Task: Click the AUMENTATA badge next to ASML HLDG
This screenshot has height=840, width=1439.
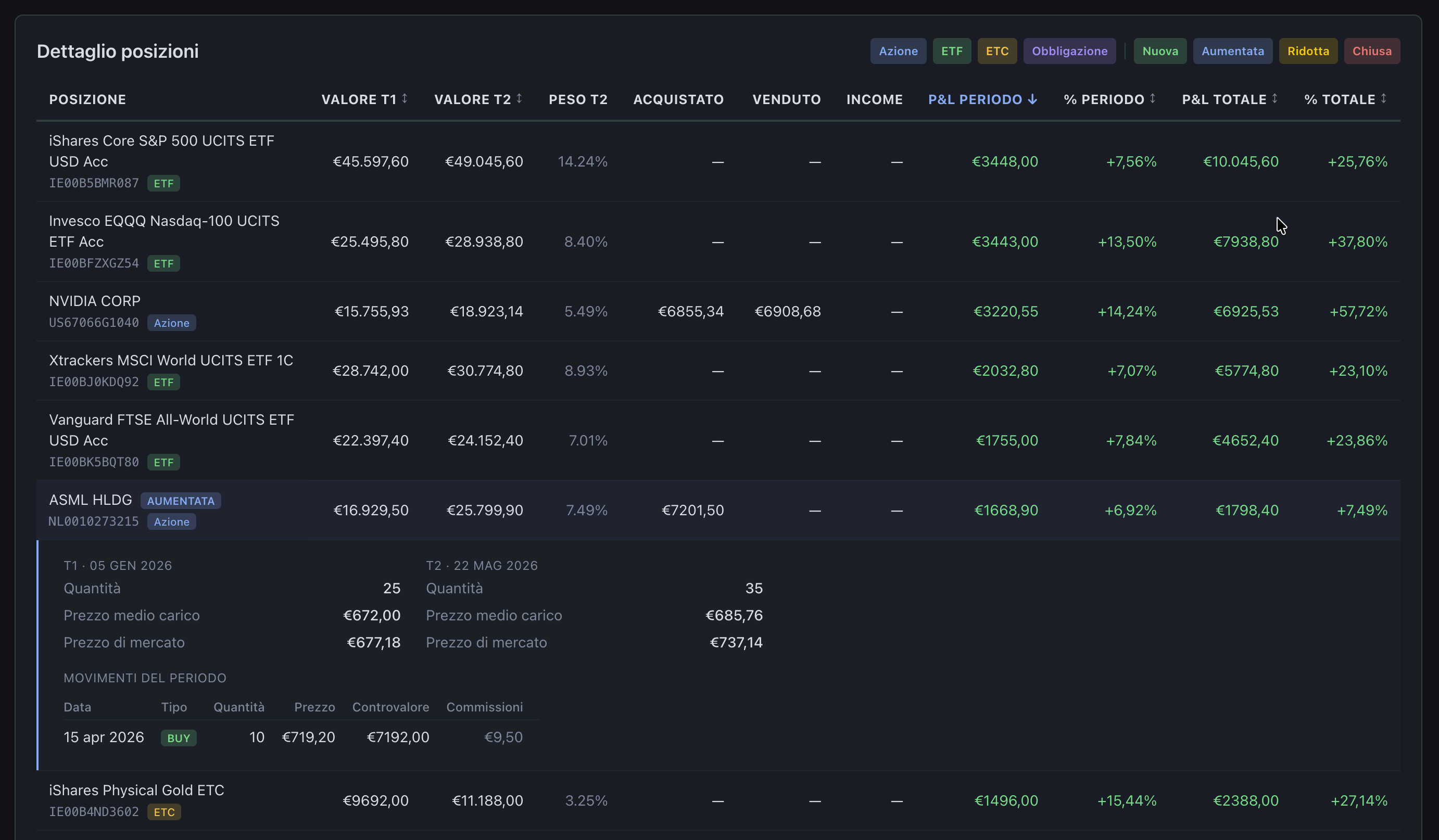Action: [181, 501]
